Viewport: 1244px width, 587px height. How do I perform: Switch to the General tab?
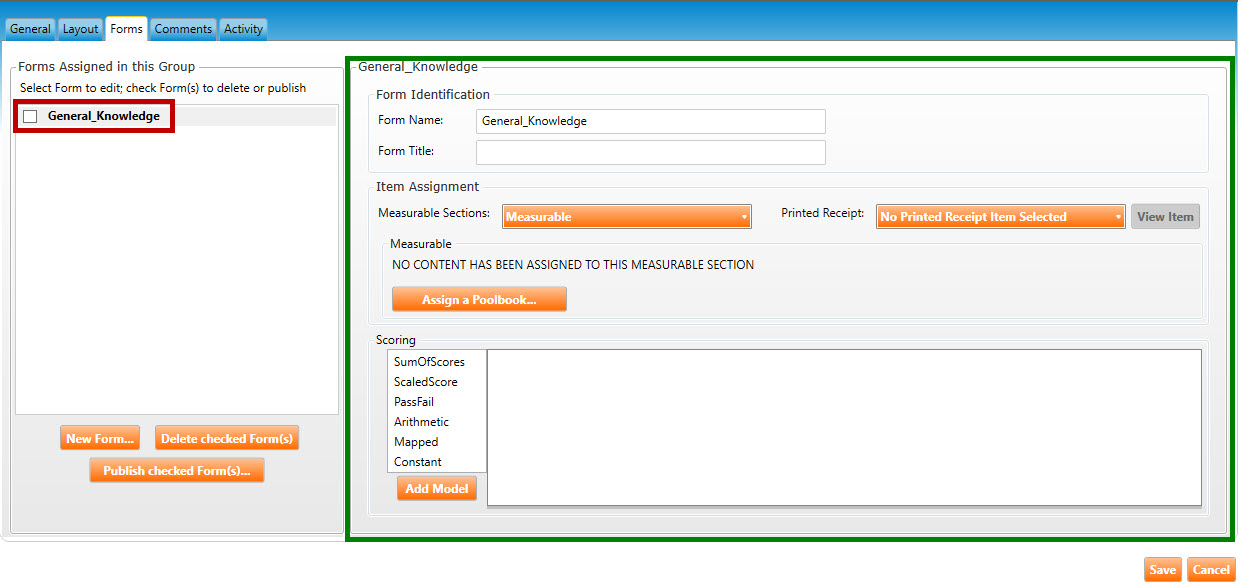click(30, 29)
